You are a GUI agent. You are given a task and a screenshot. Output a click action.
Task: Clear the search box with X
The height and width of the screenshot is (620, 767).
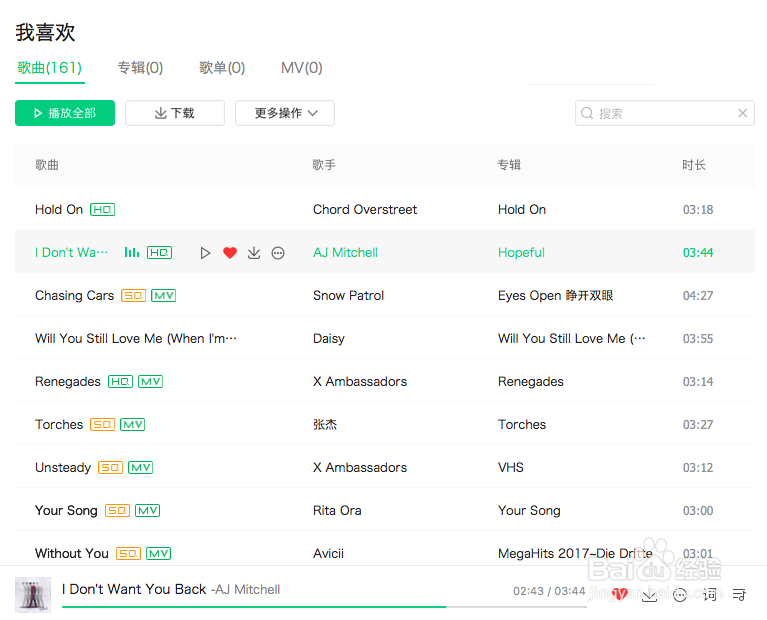(743, 113)
